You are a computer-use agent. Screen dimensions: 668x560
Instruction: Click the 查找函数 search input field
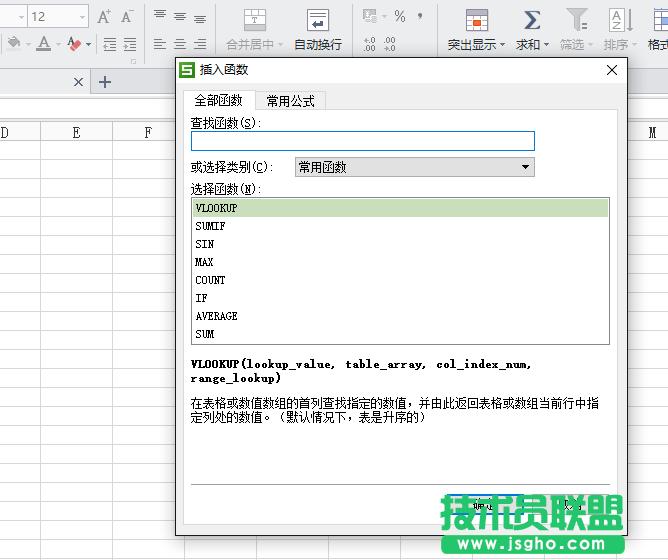tap(362, 141)
